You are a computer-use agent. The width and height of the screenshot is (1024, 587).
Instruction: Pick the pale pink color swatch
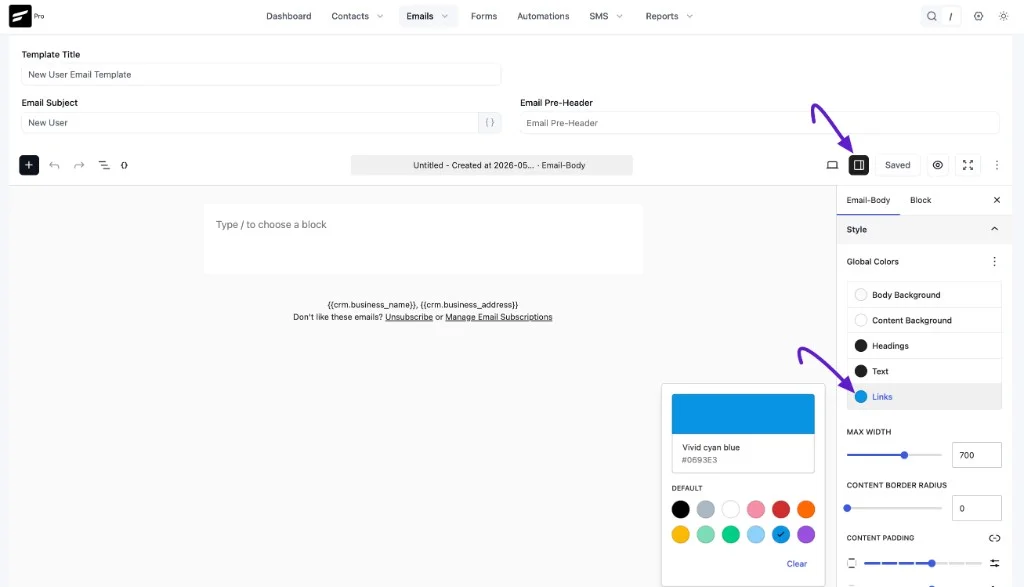[x=756, y=509]
